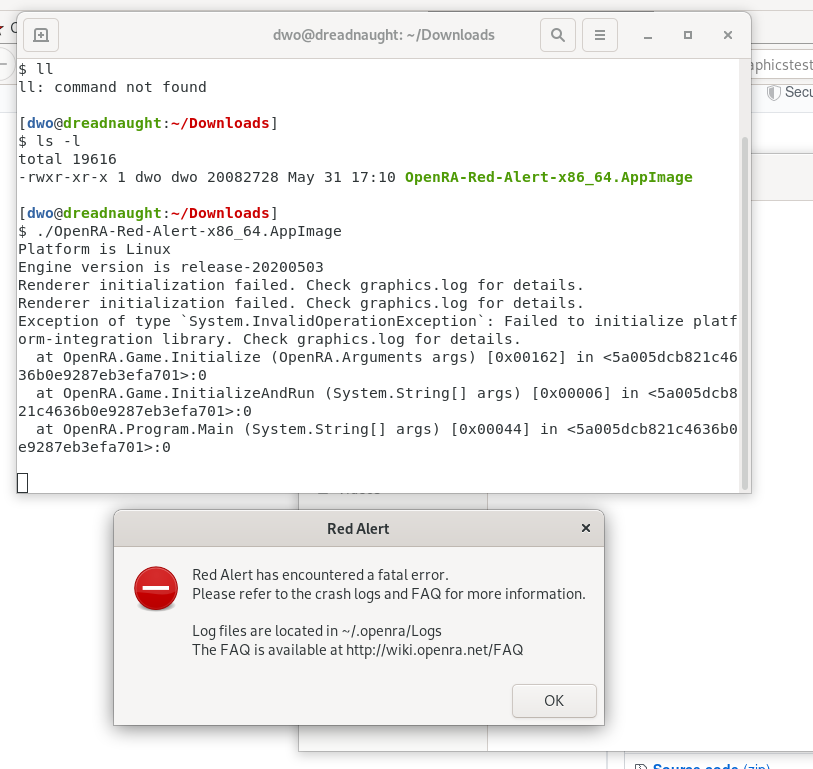Close the Red Alert error dialog
The image size is (813, 769).
(x=586, y=528)
